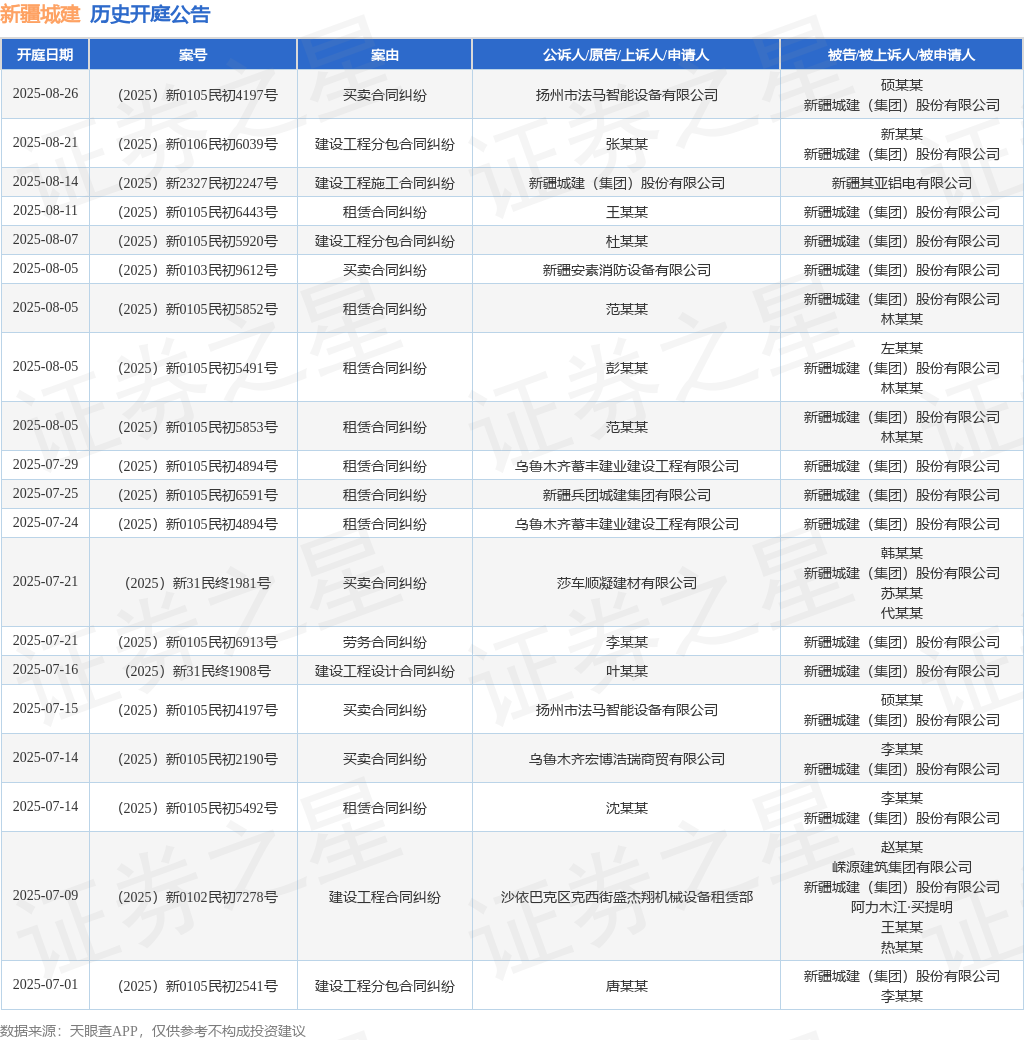Click defendant 热某某
This screenshot has width=1024, height=1040.
(901, 947)
